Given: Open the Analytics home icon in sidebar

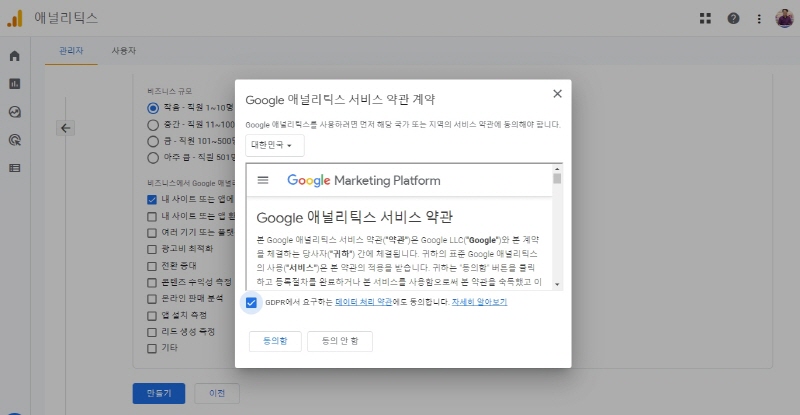Looking at the screenshot, I should point(14,56).
